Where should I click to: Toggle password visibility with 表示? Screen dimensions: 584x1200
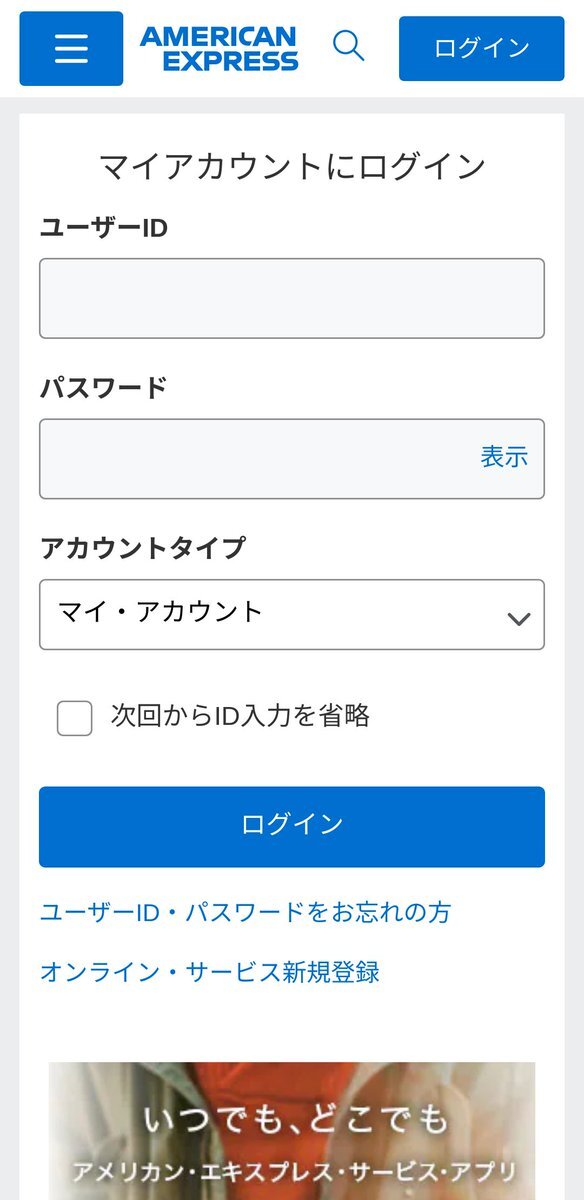click(x=504, y=458)
